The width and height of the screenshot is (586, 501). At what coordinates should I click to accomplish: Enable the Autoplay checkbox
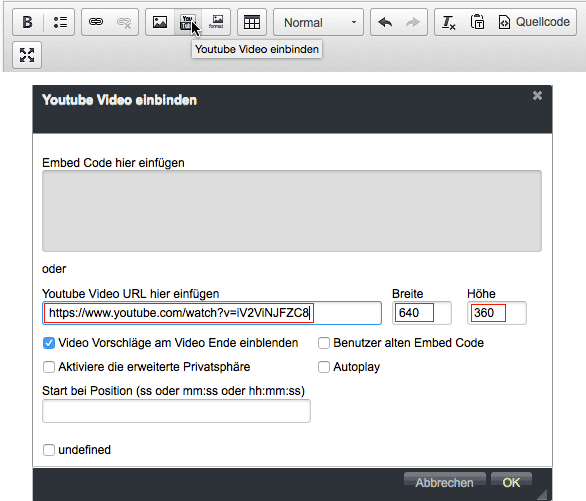(x=324, y=367)
